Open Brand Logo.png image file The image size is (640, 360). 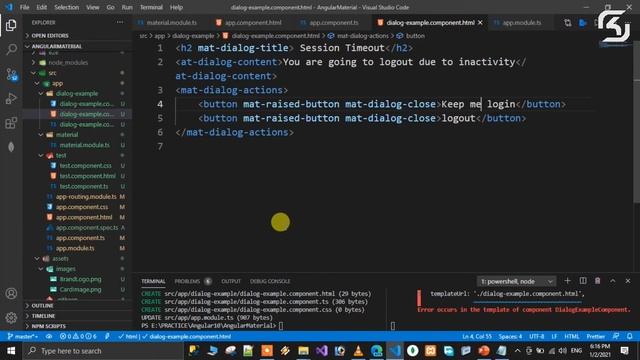[80, 279]
